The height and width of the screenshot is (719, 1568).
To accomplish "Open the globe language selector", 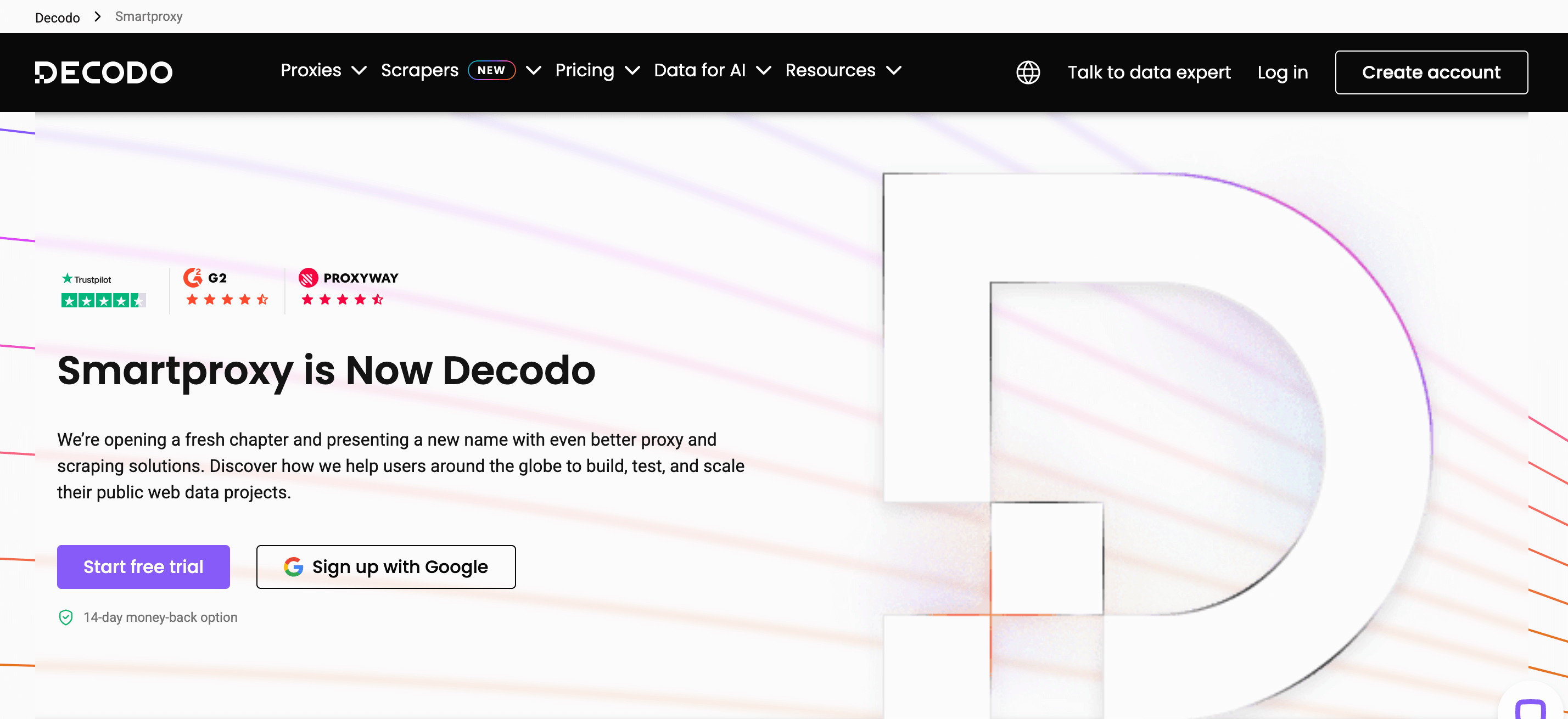I will pyautogui.click(x=1027, y=72).
